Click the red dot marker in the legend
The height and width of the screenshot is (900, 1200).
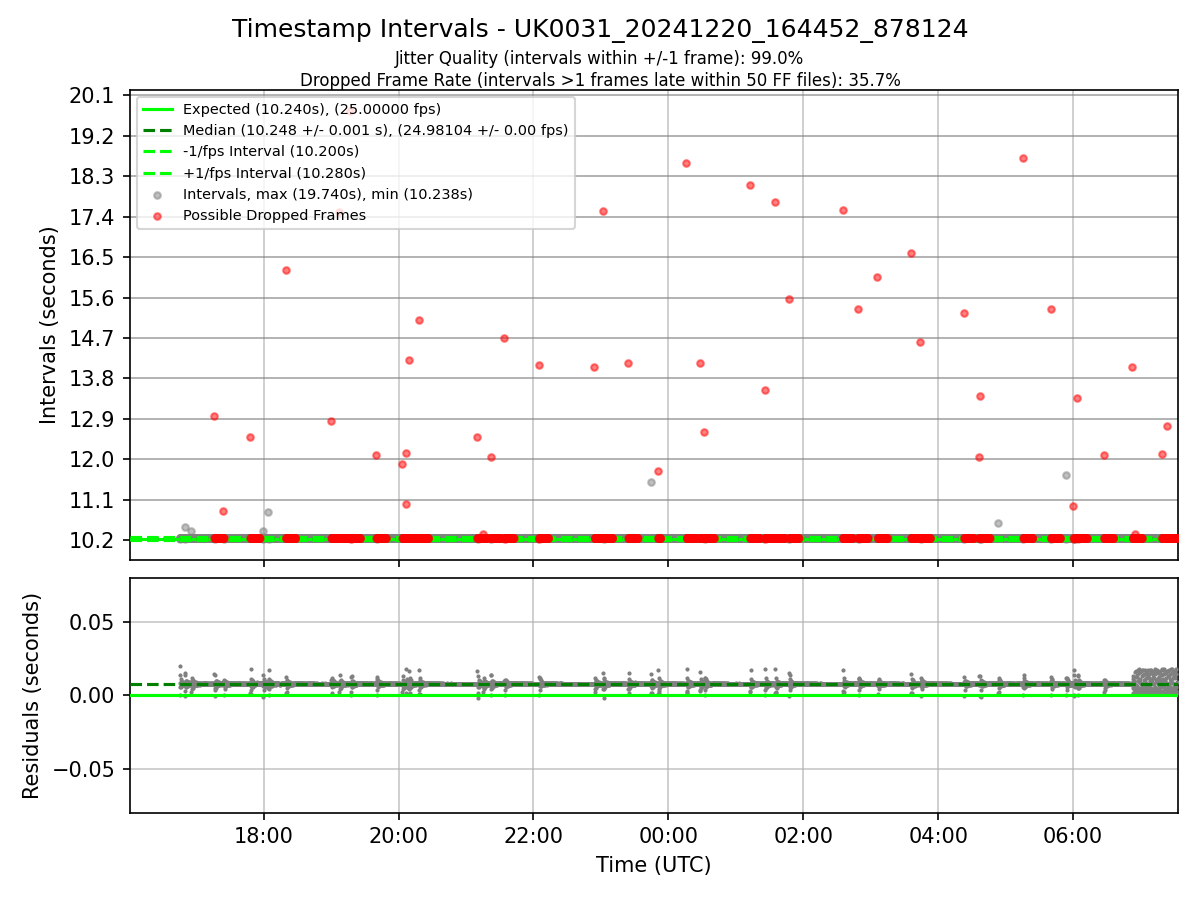point(157,216)
